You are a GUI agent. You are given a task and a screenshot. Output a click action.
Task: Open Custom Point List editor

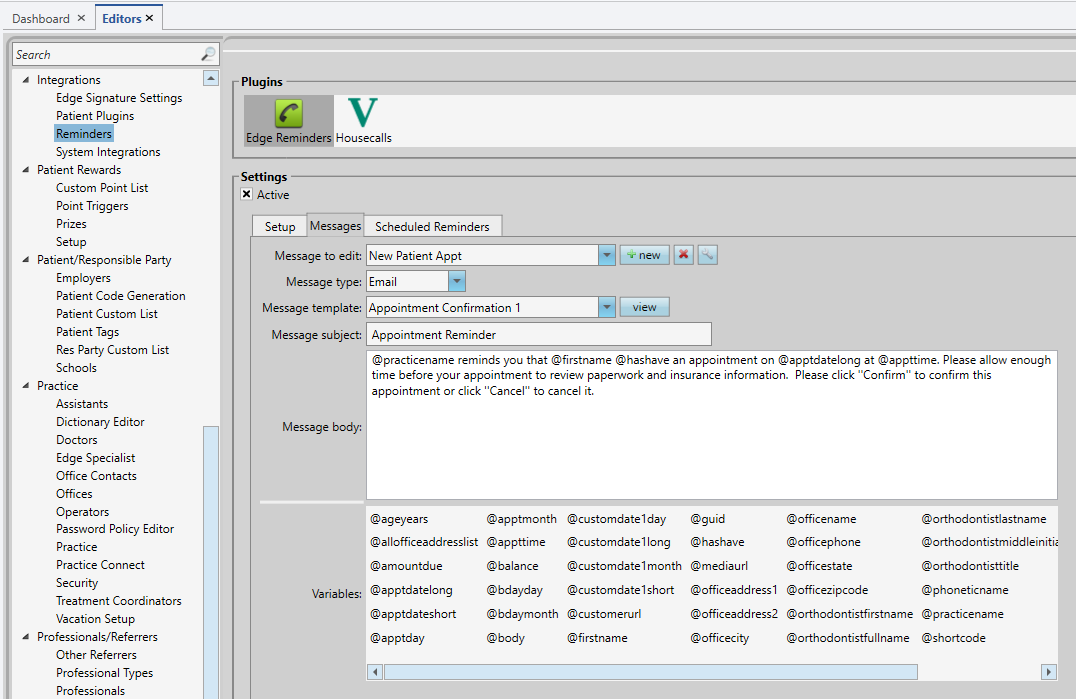pyautogui.click(x=102, y=188)
